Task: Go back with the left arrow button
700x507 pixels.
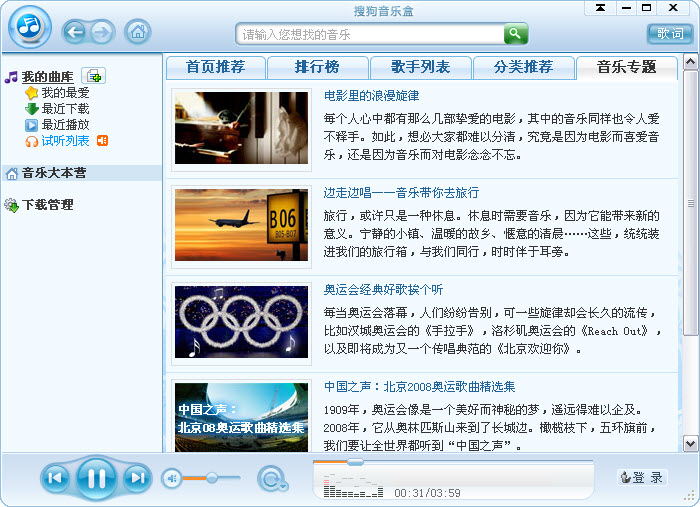Action: click(x=74, y=32)
